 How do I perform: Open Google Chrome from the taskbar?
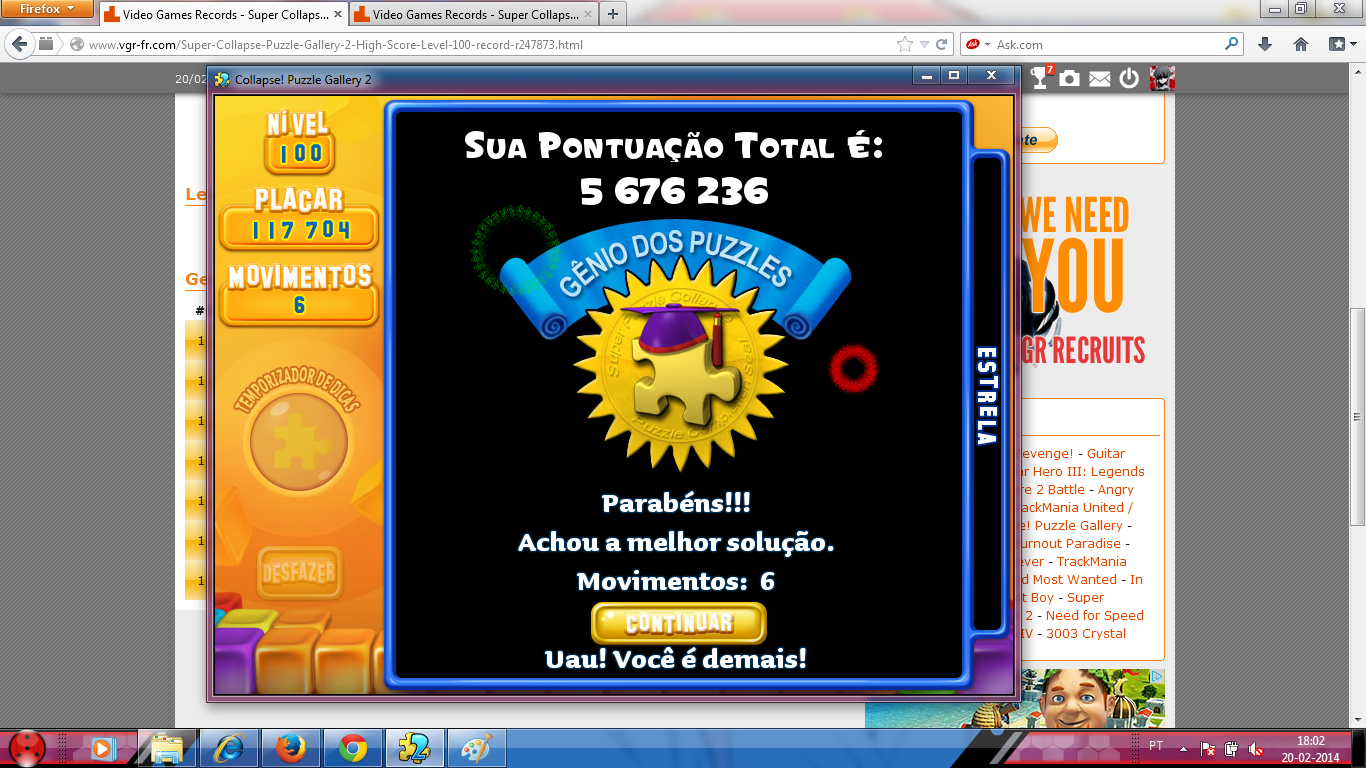pos(352,747)
